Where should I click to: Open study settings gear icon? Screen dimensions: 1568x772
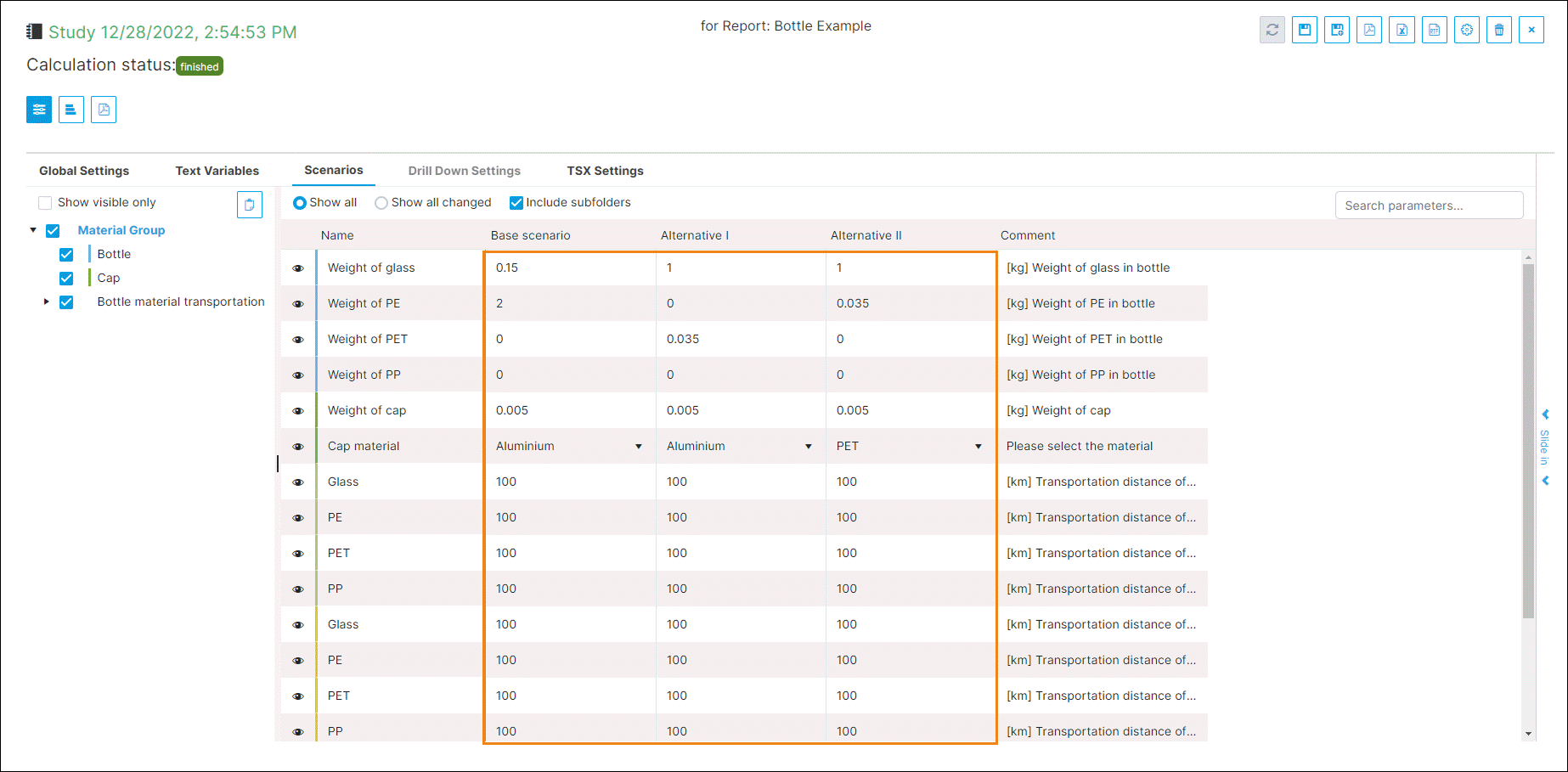(x=1467, y=30)
